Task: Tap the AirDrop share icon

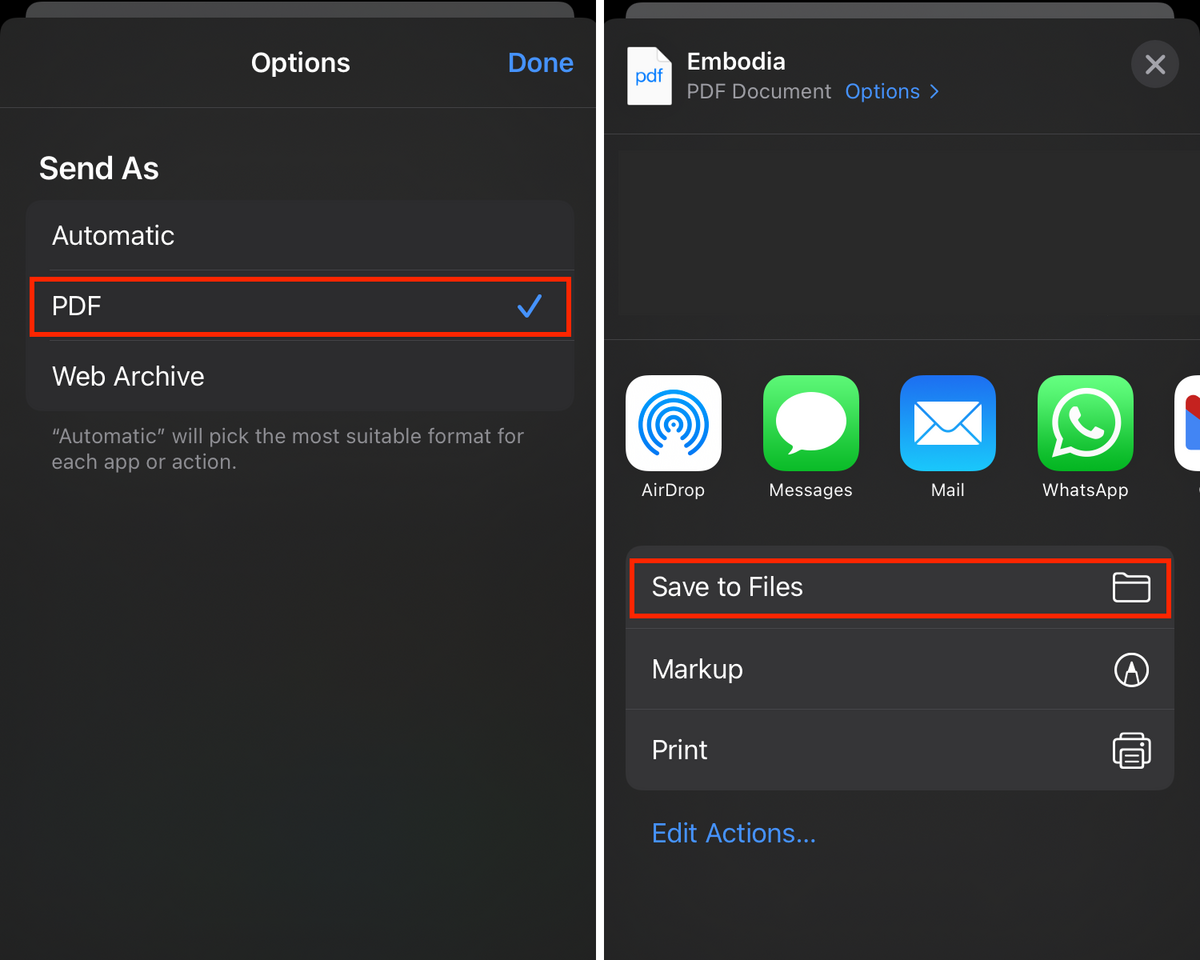Action: [x=673, y=423]
